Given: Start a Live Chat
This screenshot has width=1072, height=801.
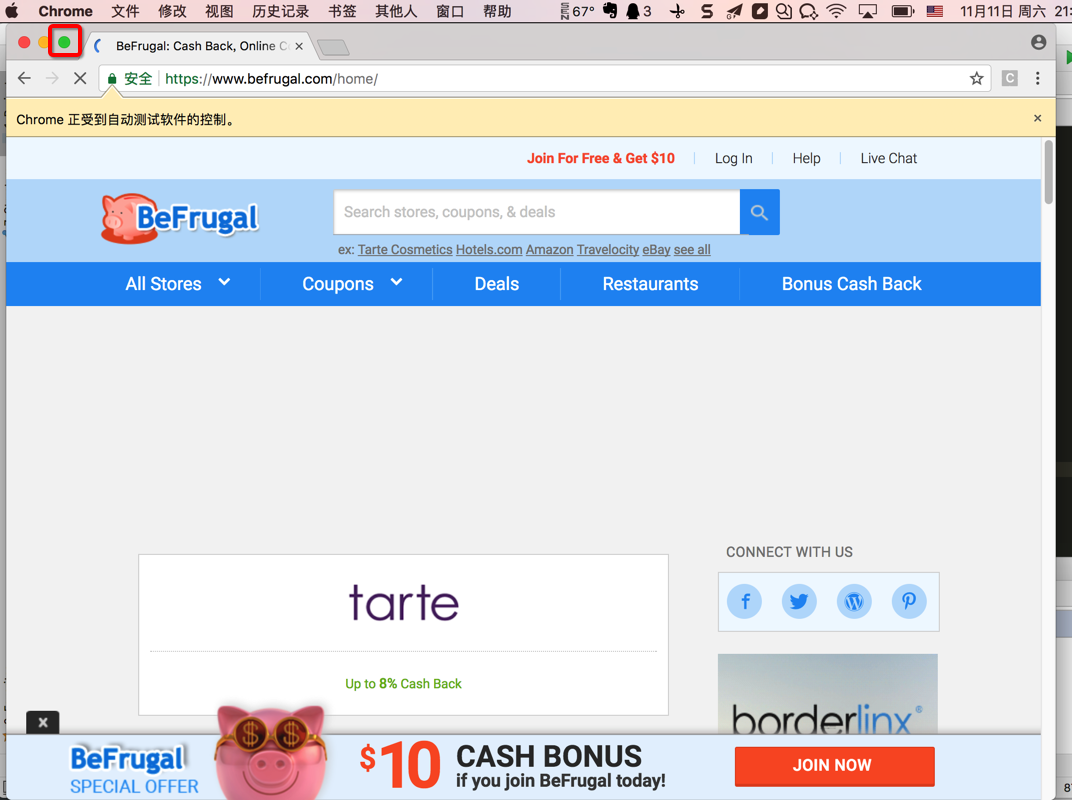Looking at the screenshot, I should (x=888, y=158).
